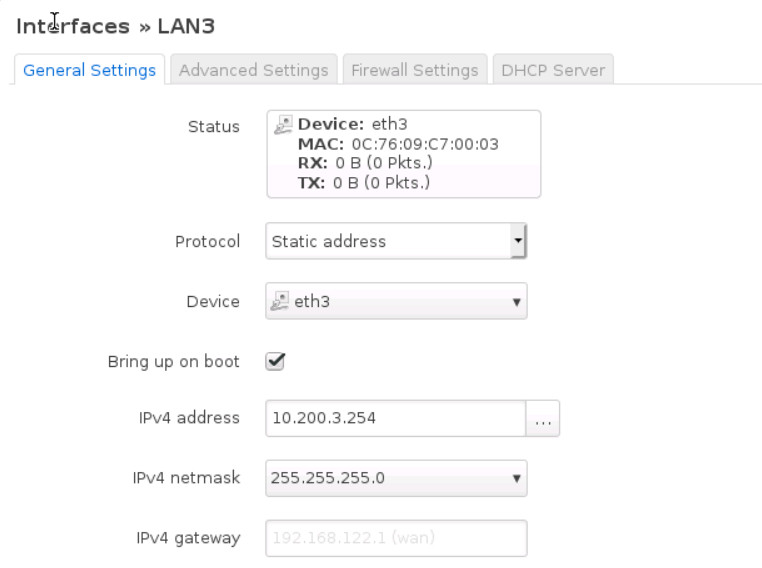762x568 pixels.
Task: Toggle the Bring up on boot checkbox
Action: (x=276, y=361)
